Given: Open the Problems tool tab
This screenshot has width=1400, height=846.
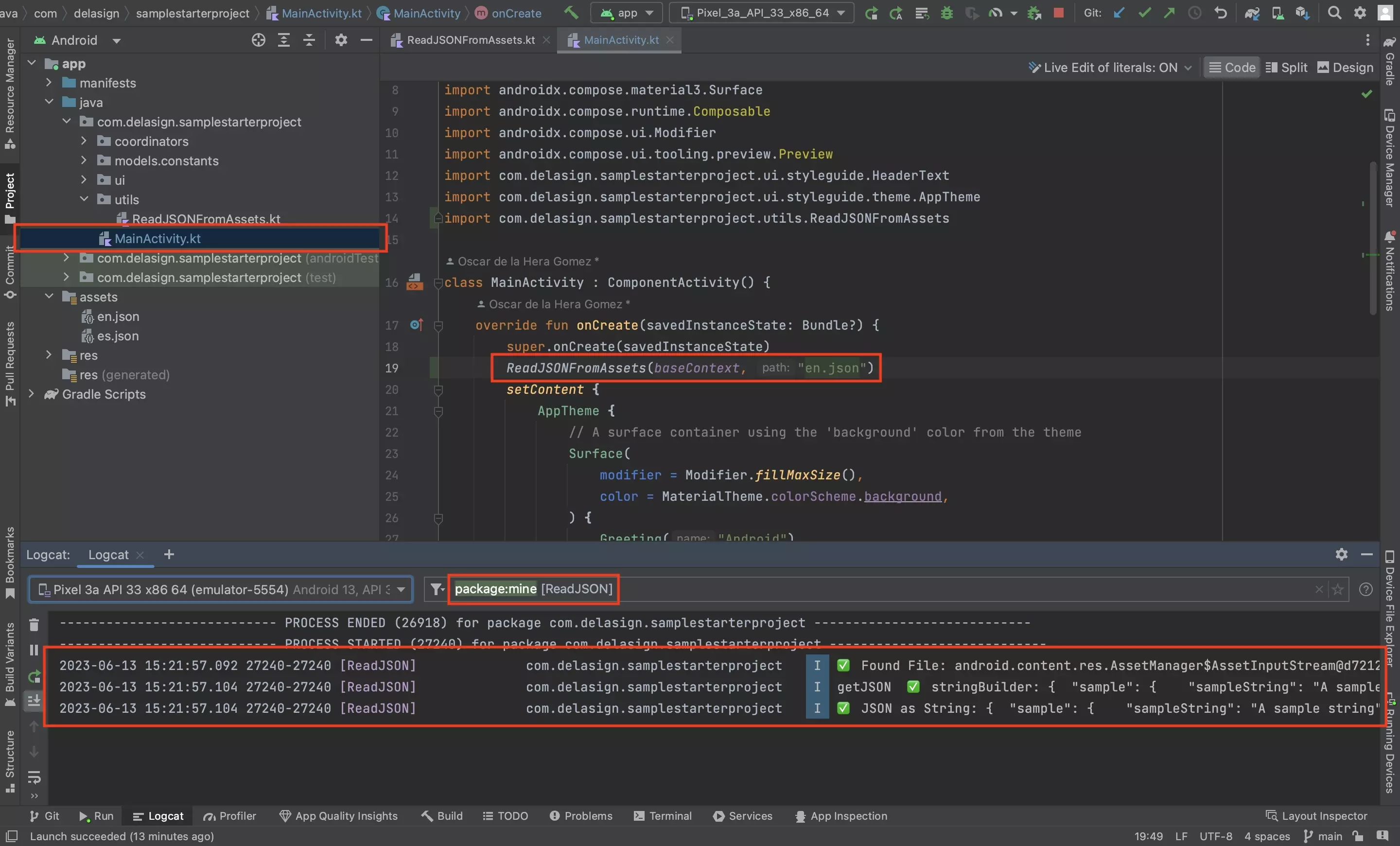Looking at the screenshot, I should [x=581, y=816].
